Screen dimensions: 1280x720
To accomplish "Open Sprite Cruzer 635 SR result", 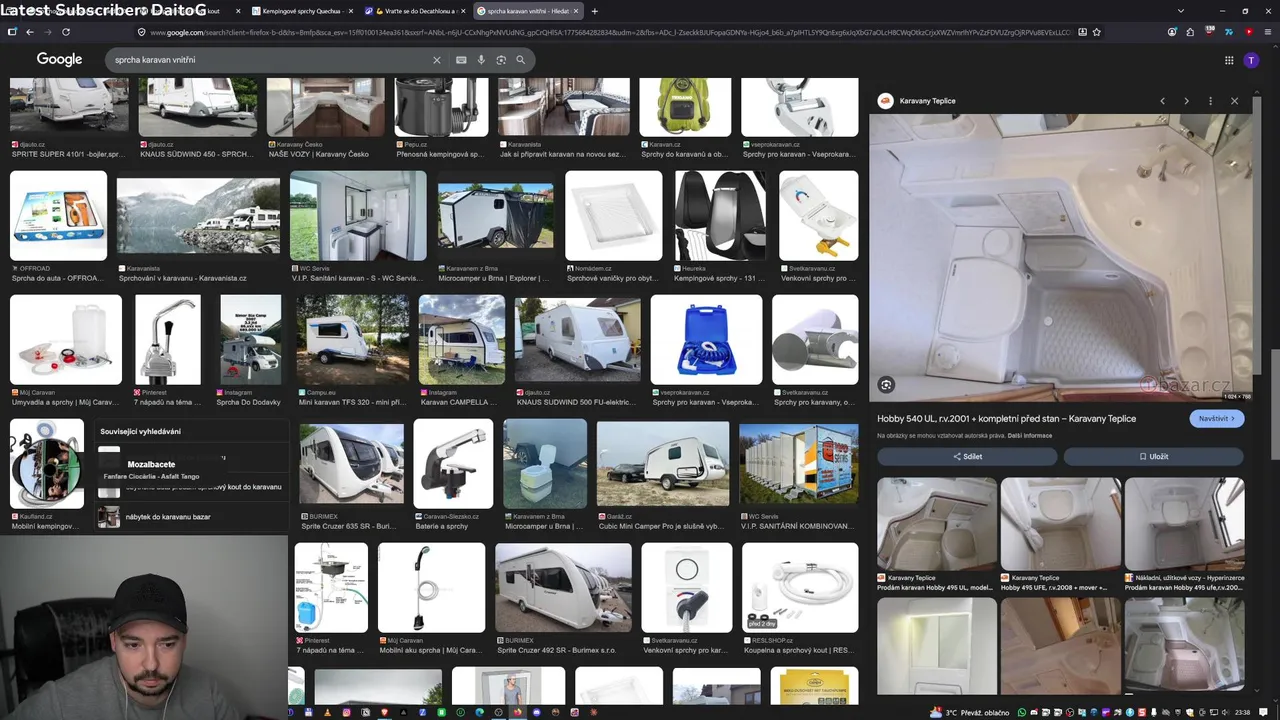I will [351, 476].
